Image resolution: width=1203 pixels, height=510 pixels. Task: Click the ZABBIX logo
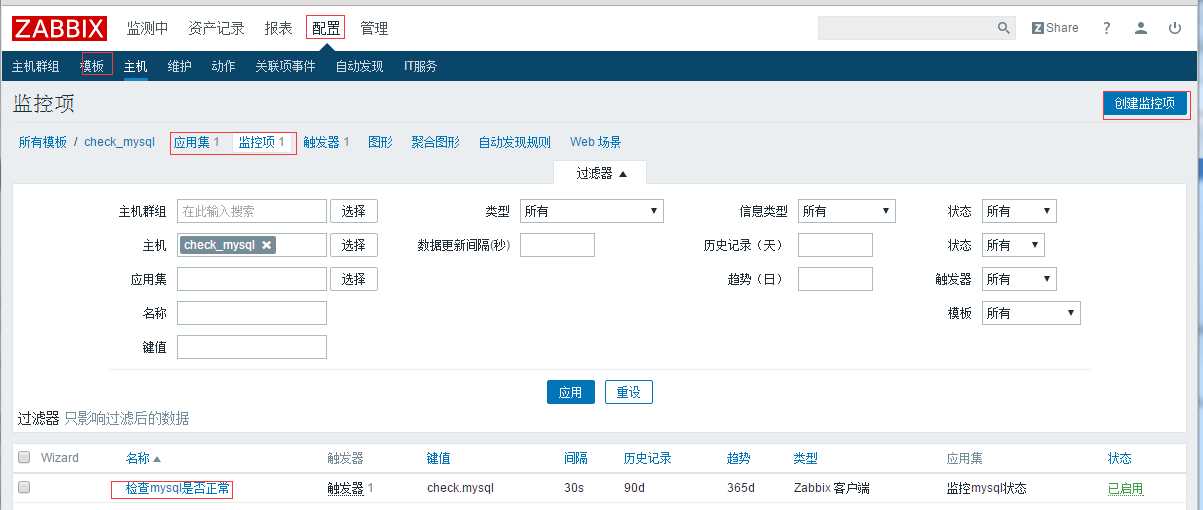click(59, 28)
